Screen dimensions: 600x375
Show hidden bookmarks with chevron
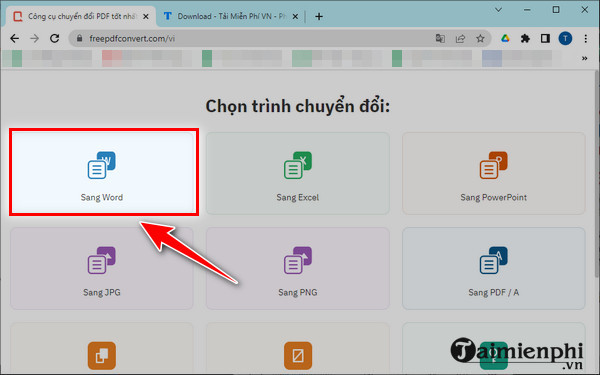pos(584,58)
